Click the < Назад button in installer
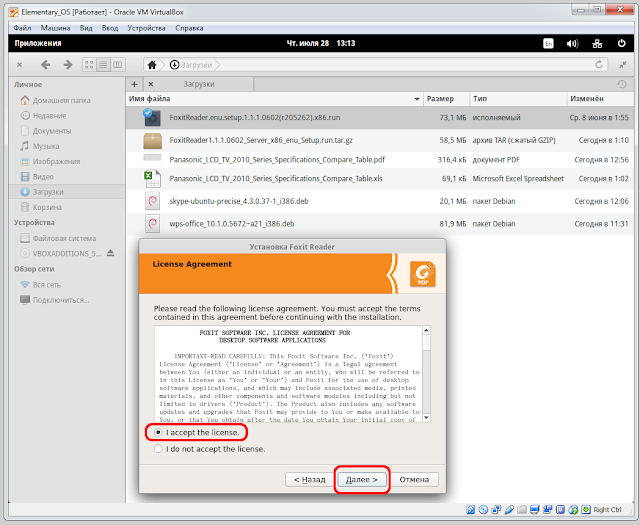 coord(309,480)
